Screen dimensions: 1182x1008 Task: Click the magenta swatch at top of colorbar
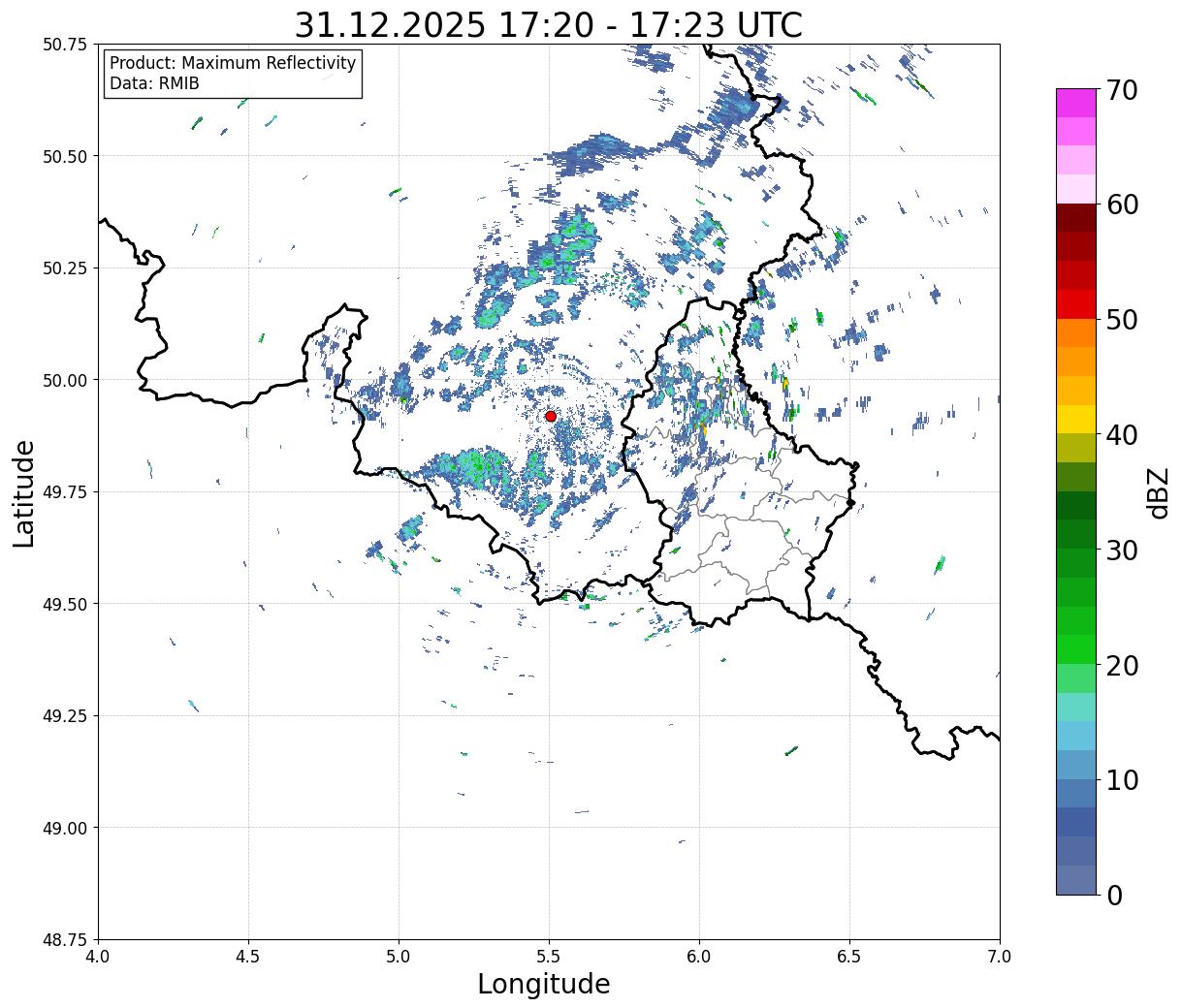pyautogui.click(x=1076, y=103)
